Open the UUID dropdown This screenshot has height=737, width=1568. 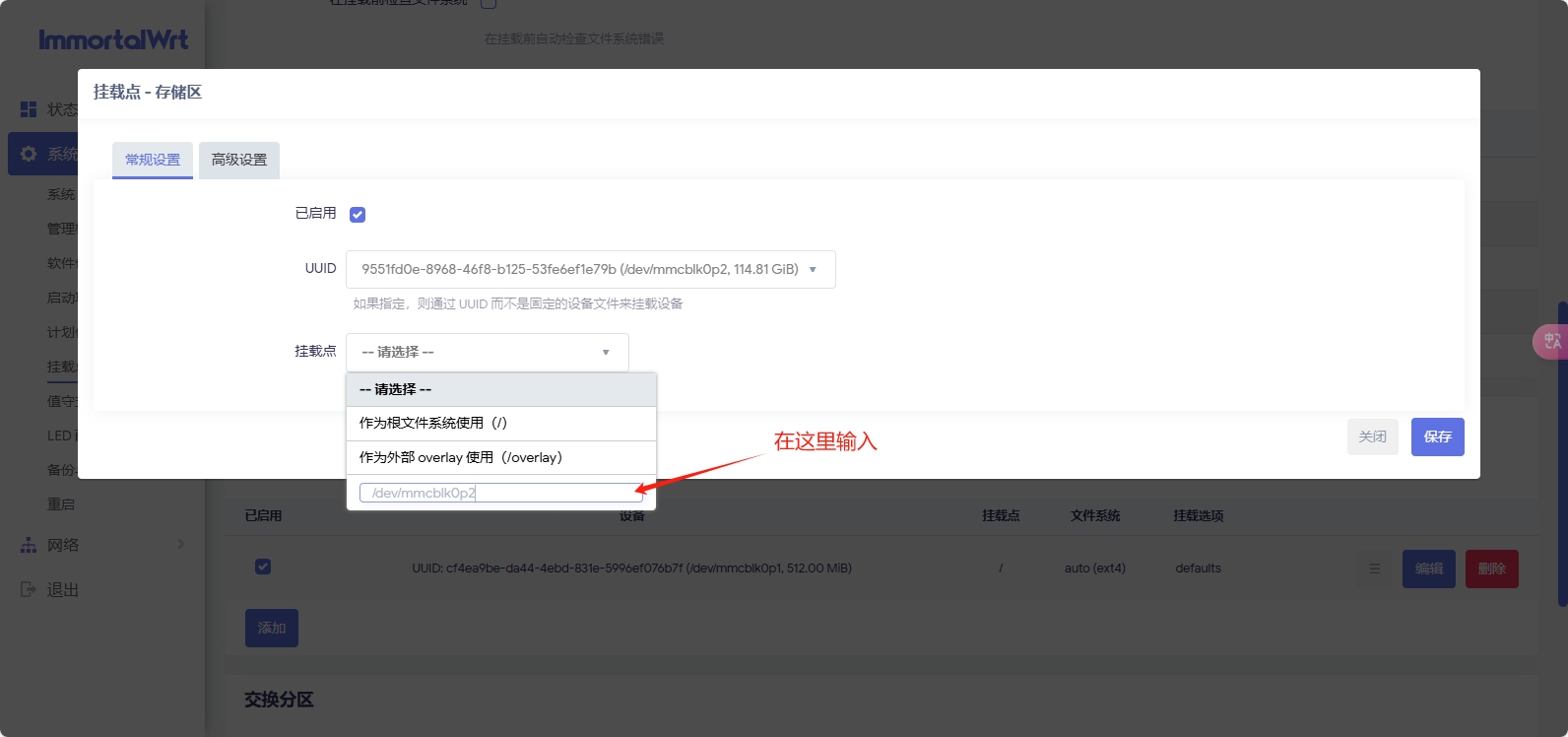point(591,269)
